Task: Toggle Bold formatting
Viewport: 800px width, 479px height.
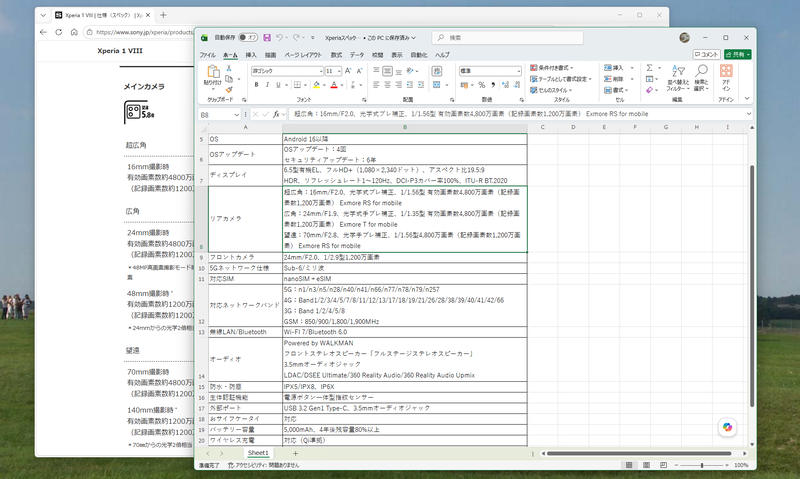Action: coord(256,85)
